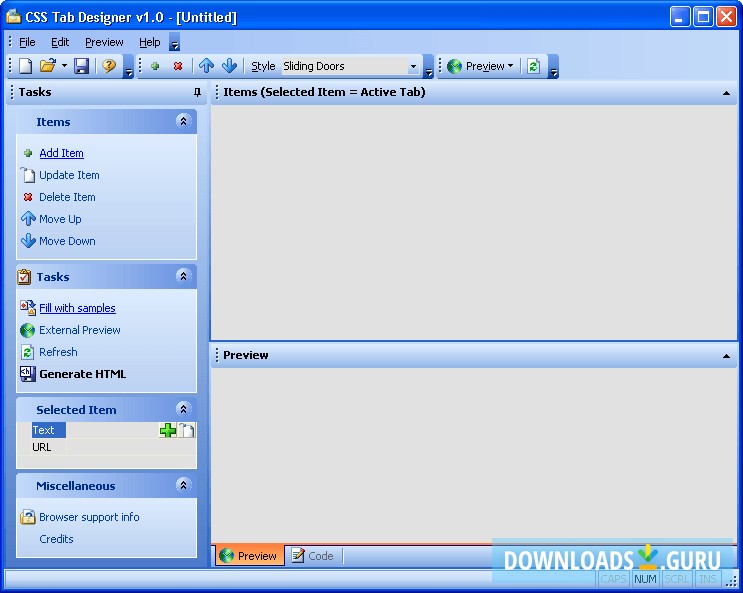Click the green plus icon in Text row
This screenshot has width=743, height=593.
168,430
